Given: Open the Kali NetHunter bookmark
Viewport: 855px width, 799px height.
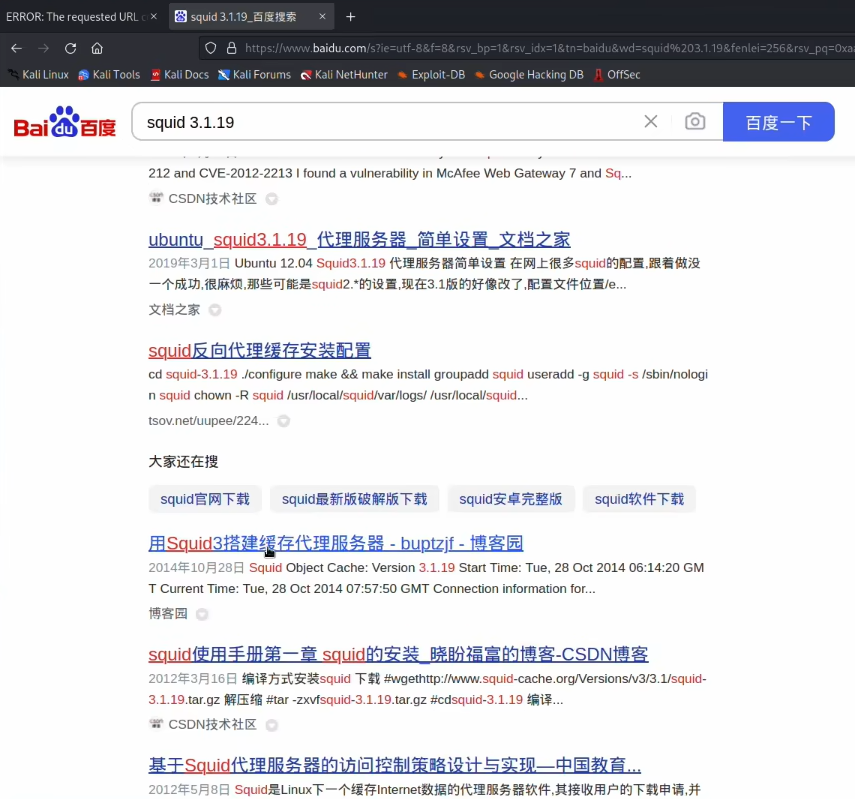Looking at the screenshot, I should pos(344,75).
